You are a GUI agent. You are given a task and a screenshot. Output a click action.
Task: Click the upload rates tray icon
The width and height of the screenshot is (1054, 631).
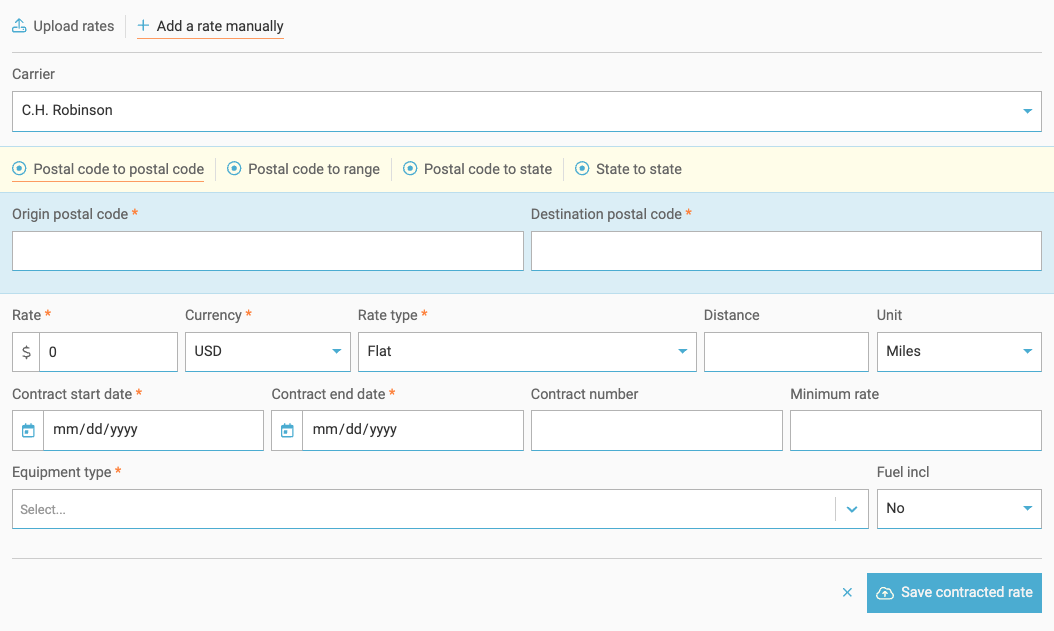19,26
